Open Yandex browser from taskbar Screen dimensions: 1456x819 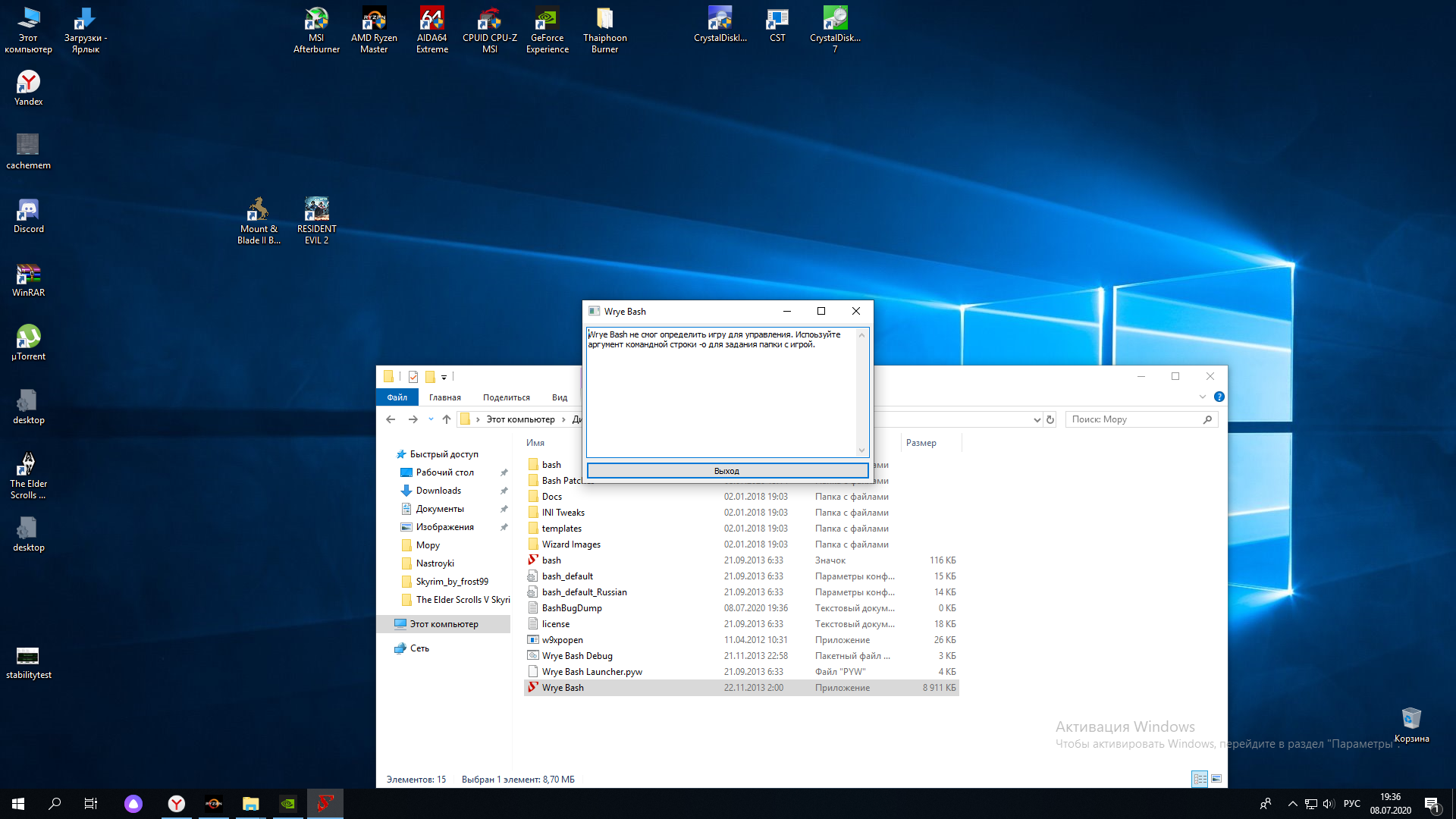pos(176,804)
